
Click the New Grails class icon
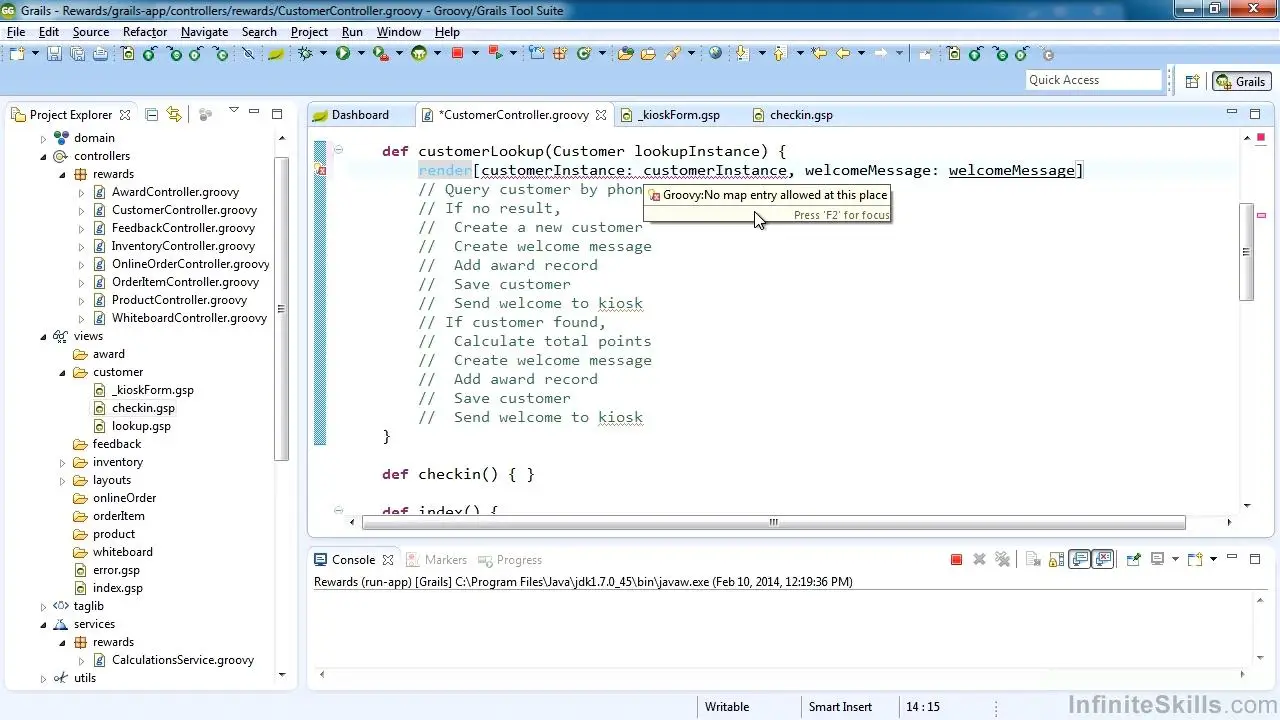coord(583,54)
